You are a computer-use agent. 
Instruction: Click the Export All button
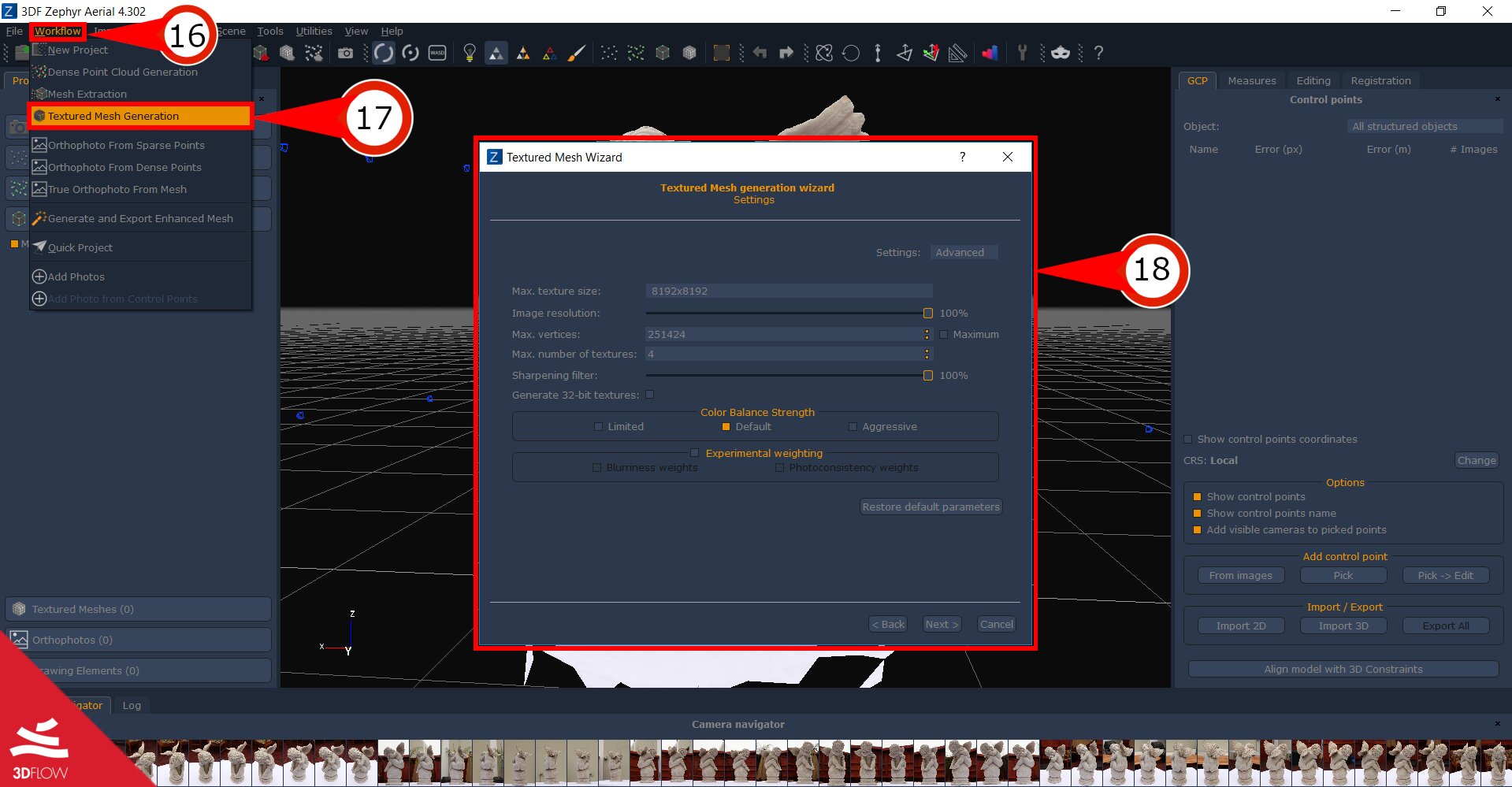pos(1446,626)
